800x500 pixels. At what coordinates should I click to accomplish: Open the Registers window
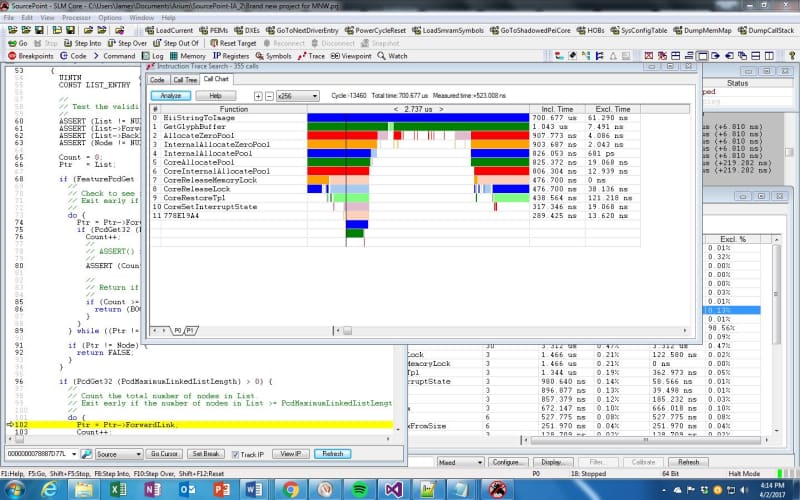click(x=231, y=56)
